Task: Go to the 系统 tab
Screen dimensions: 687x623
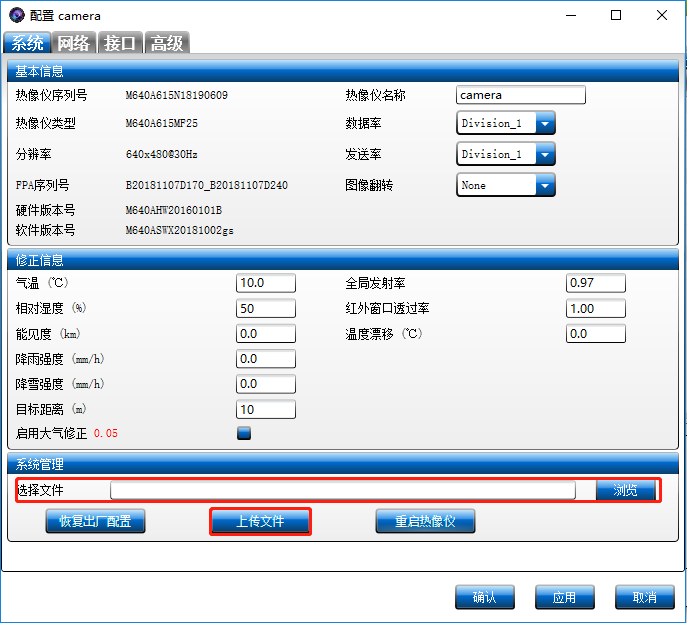Action: 27,43
